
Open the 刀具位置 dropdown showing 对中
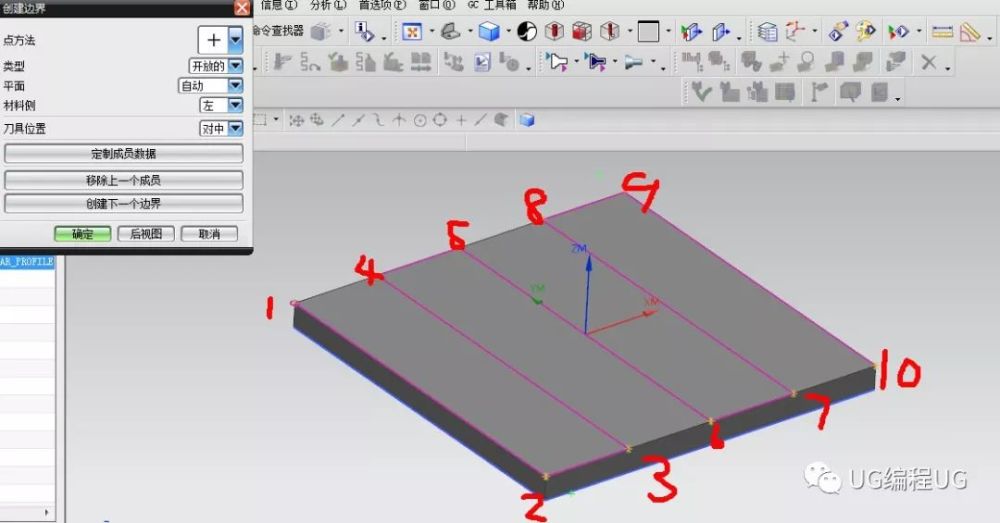coord(221,128)
